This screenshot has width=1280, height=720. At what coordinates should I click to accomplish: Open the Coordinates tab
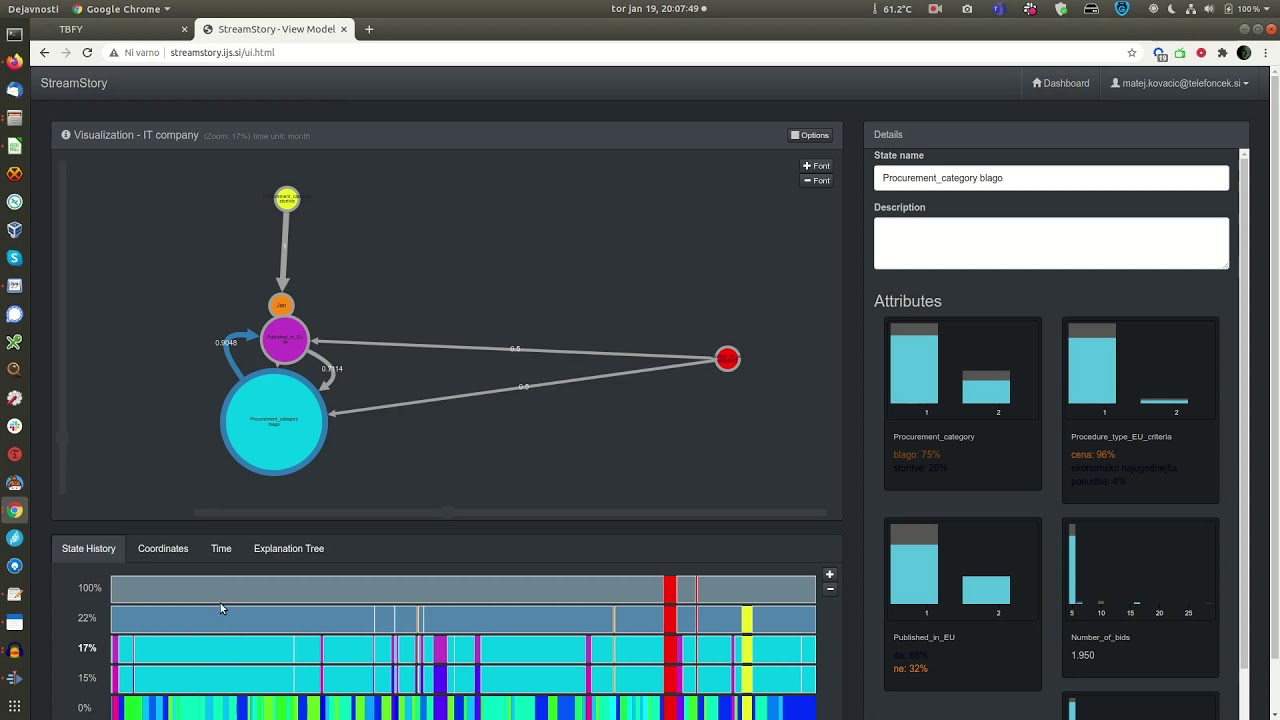[163, 548]
